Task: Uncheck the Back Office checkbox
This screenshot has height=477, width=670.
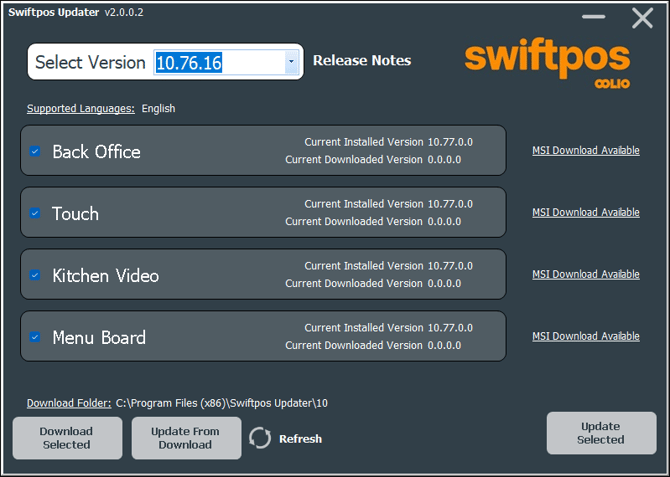Action: click(x=35, y=152)
